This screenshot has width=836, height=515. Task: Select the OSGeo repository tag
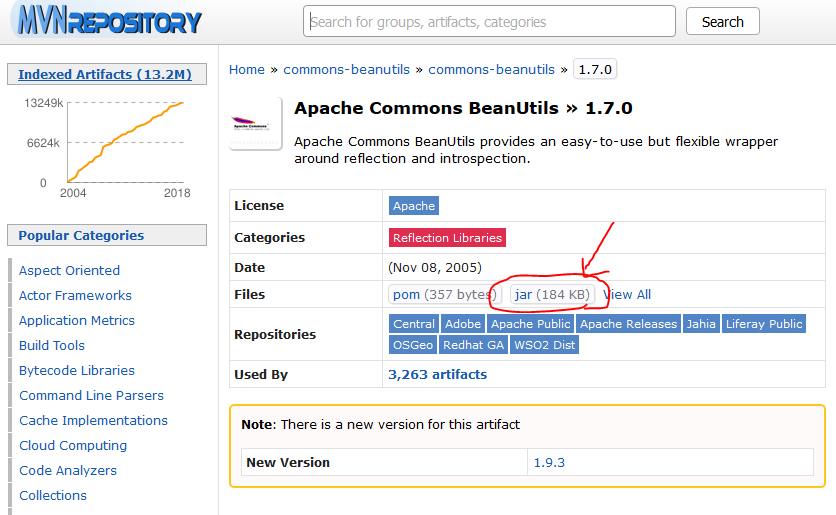click(413, 345)
